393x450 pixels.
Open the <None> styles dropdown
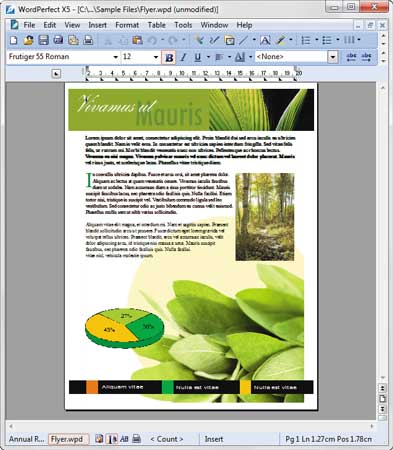[333, 57]
